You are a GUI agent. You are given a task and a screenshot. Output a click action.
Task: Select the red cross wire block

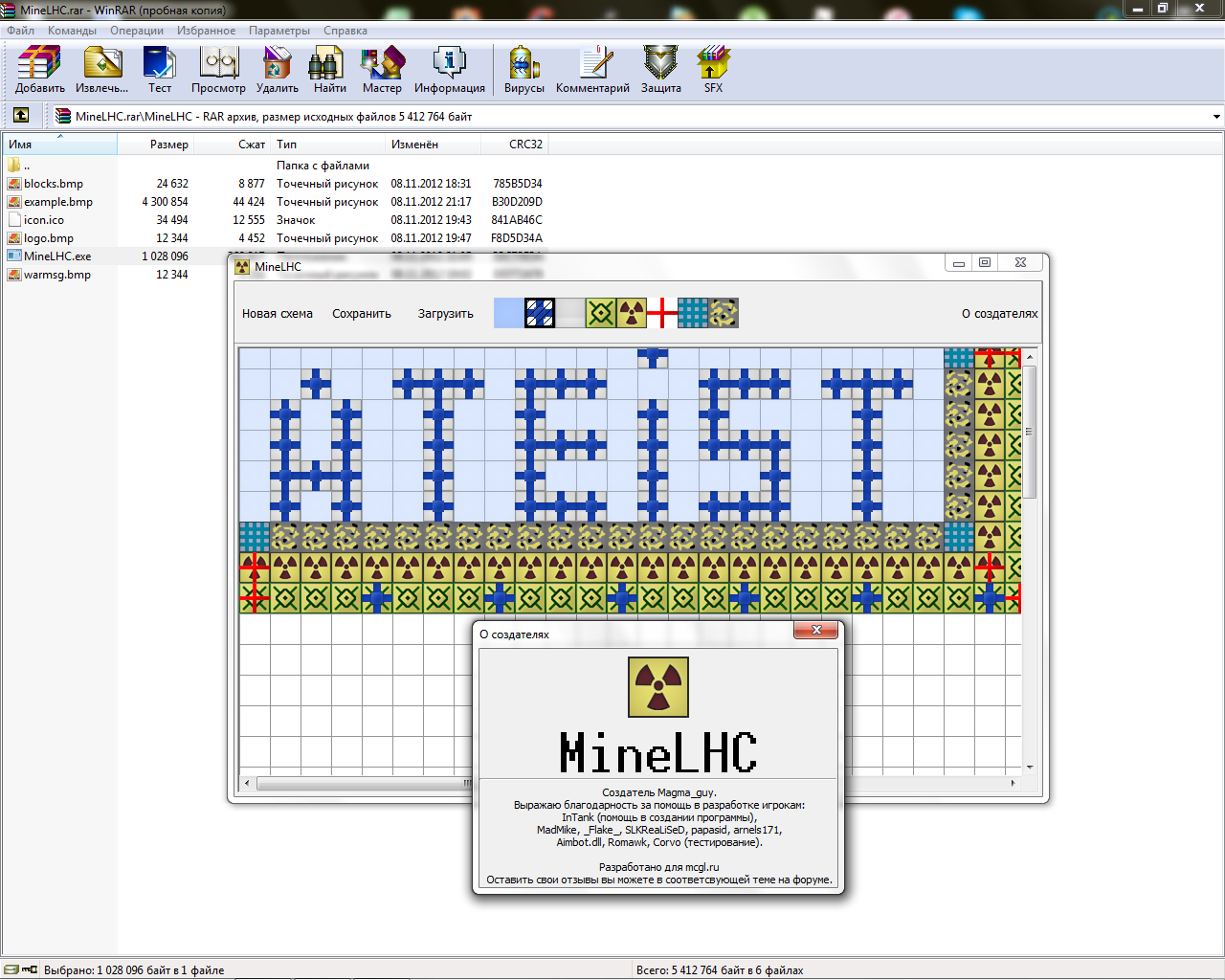[662, 313]
